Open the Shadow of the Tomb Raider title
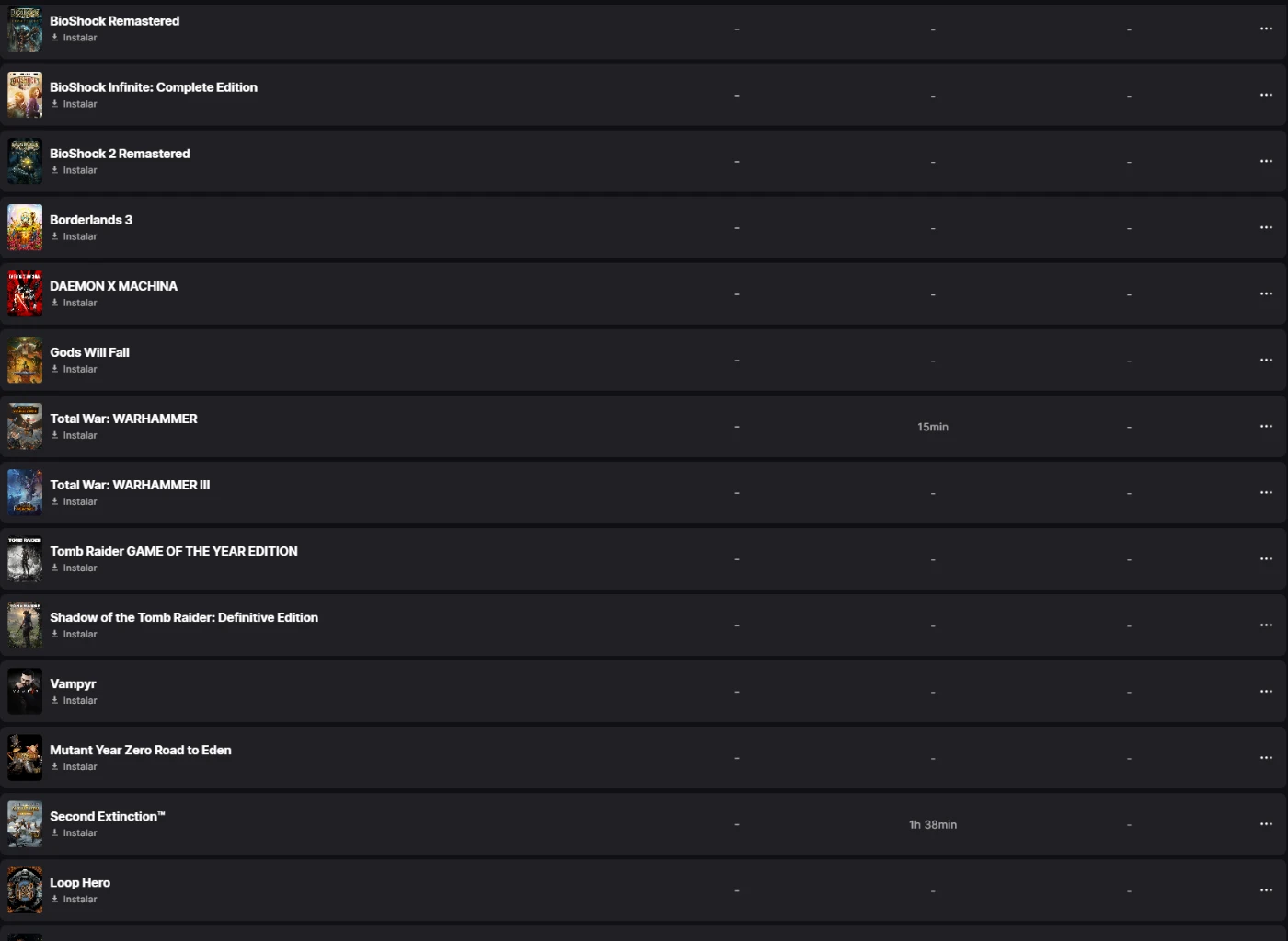This screenshot has width=1288, height=941. pos(184,617)
